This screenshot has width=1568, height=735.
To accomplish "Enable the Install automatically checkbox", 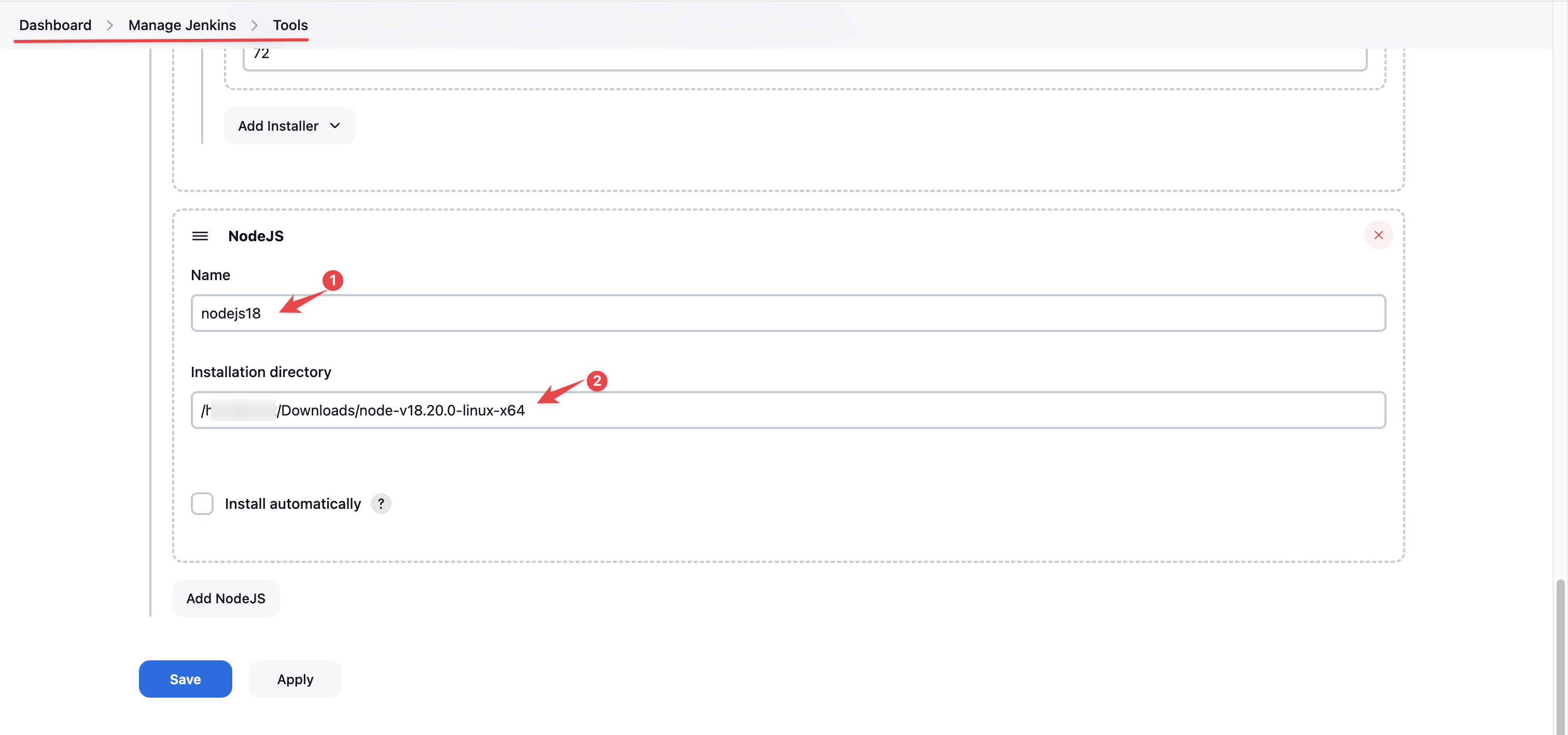I will tap(201, 503).
